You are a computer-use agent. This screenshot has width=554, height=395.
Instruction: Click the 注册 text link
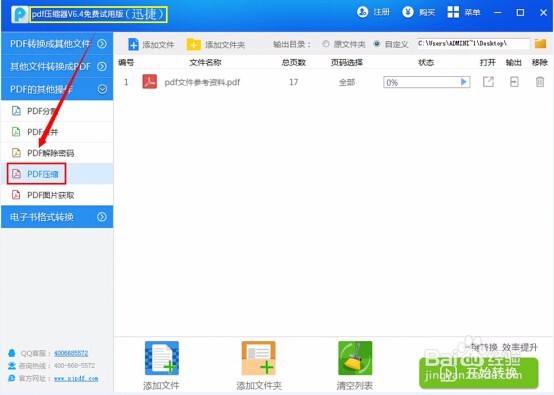coord(382,12)
